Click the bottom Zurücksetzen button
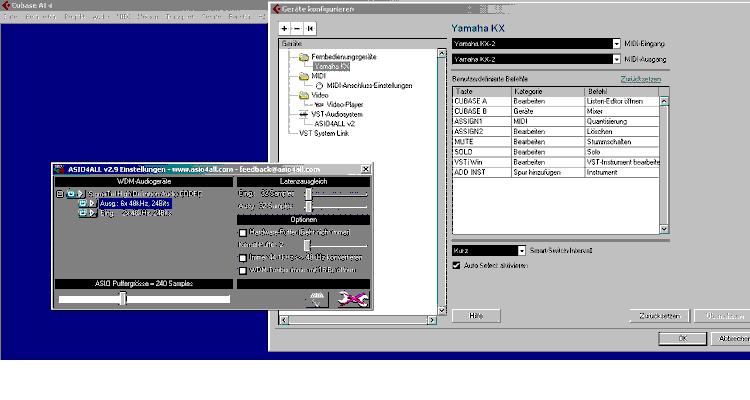750x400 pixels. coord(660,316)
